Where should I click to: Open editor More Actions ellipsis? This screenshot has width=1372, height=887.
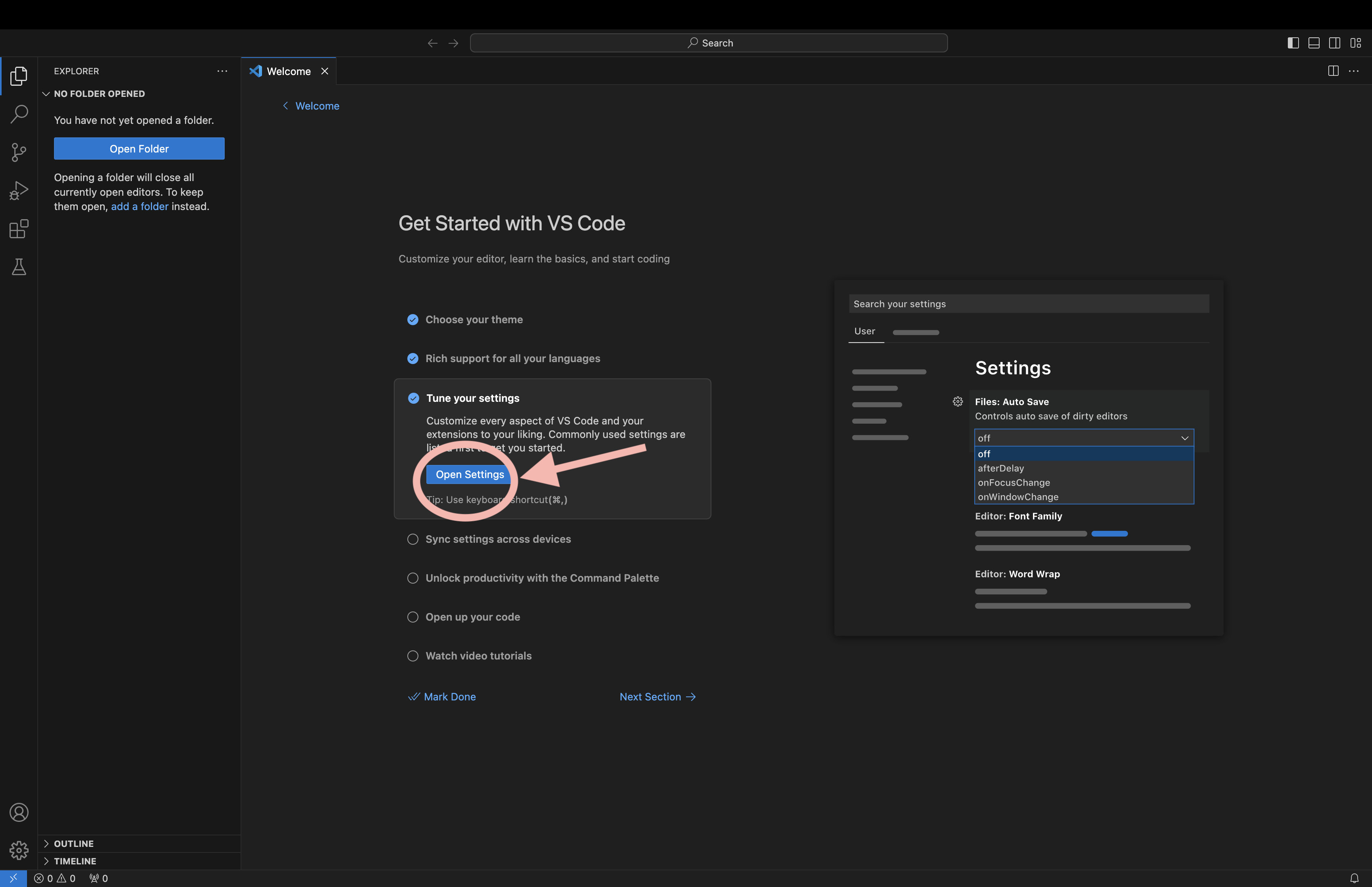point(1354,71)
